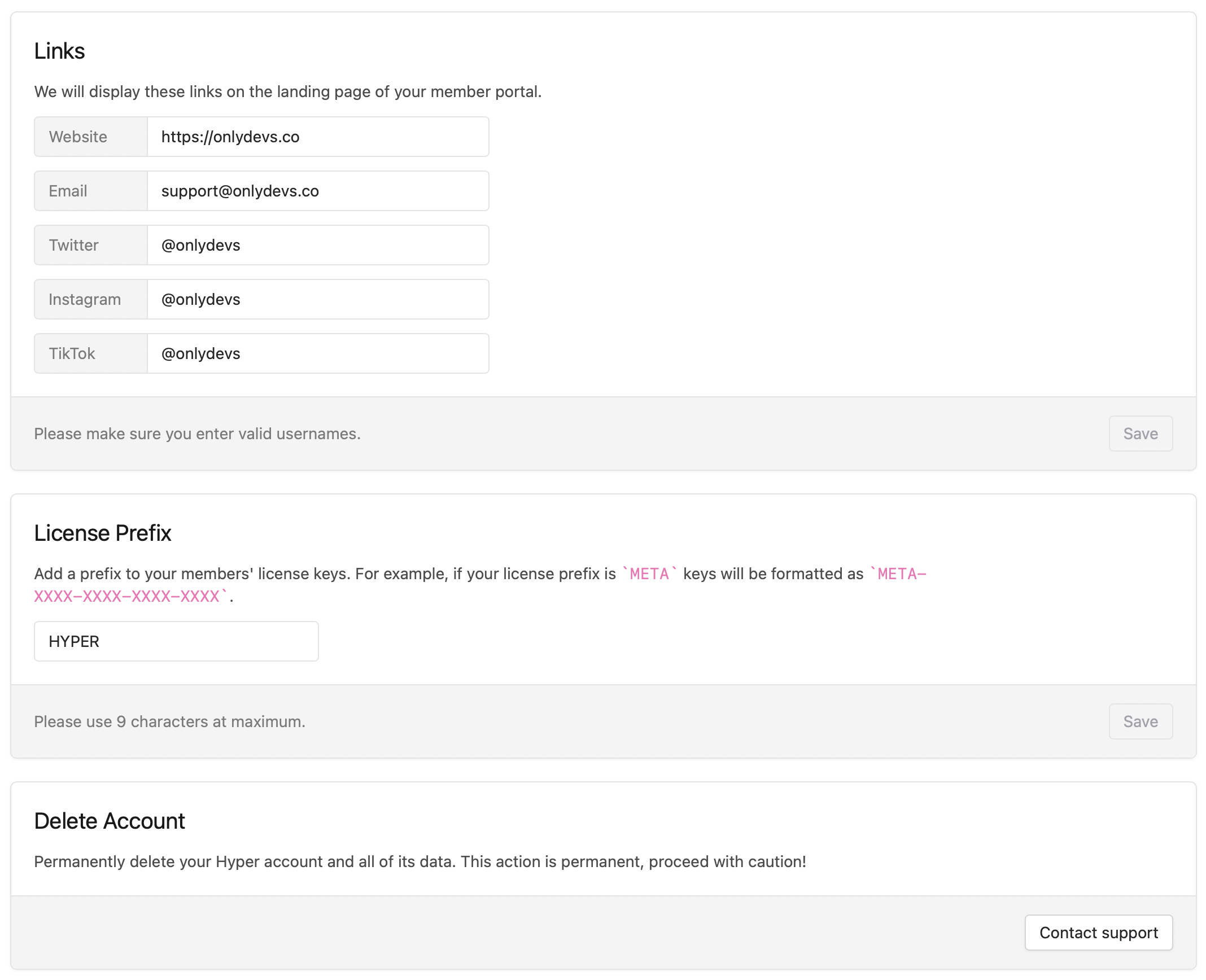Screen dimensions: 1206x980
Task: Save the Links section
Action: [x=1140, y=434]
